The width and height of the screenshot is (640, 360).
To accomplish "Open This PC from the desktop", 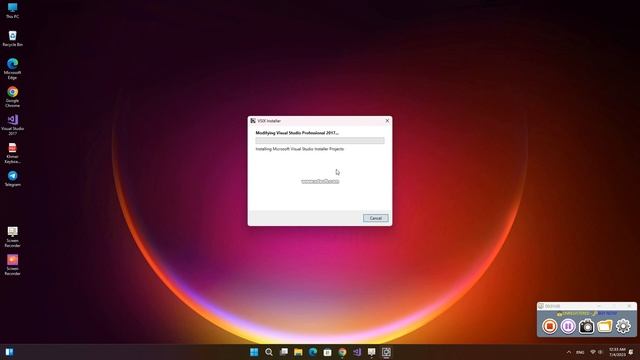I will click(x=12, y=11).
